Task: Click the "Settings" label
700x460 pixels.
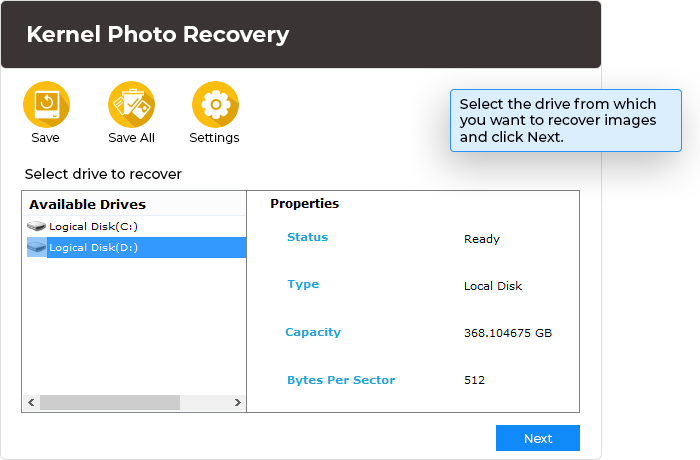Action: tap(214, 138)
